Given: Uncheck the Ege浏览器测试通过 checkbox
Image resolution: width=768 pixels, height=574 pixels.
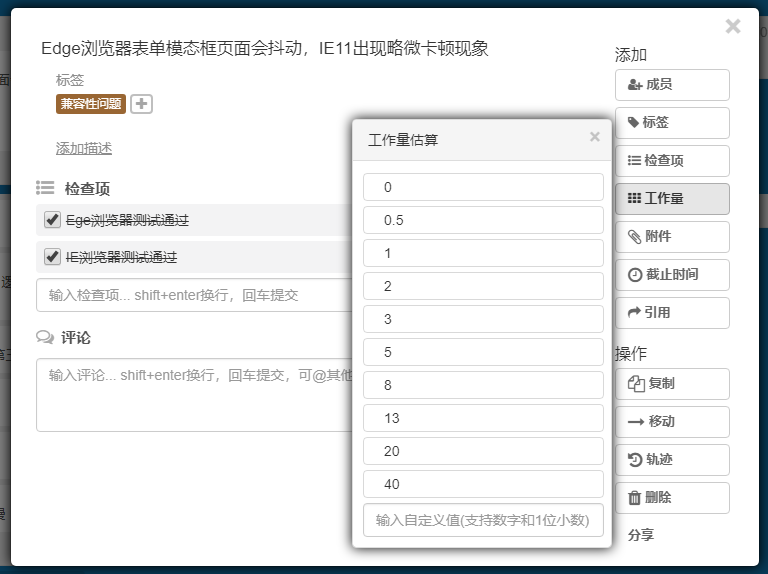Looking at the screenshot, I should pos(53,220).
